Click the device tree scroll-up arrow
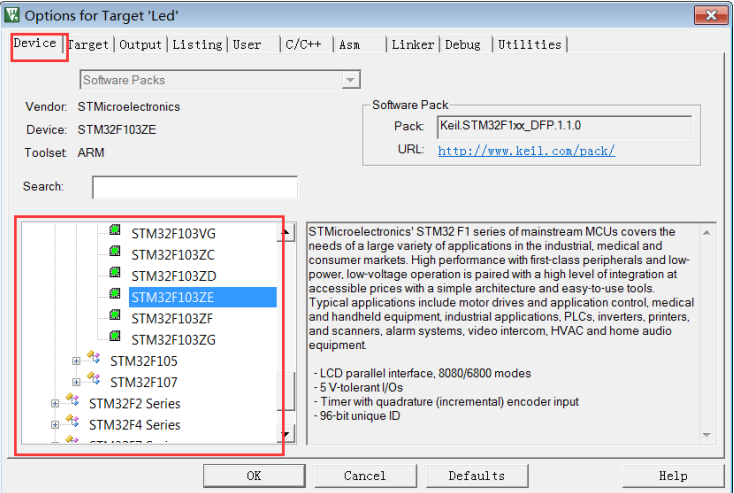This screenshot has width=734, height=493. 286,232
